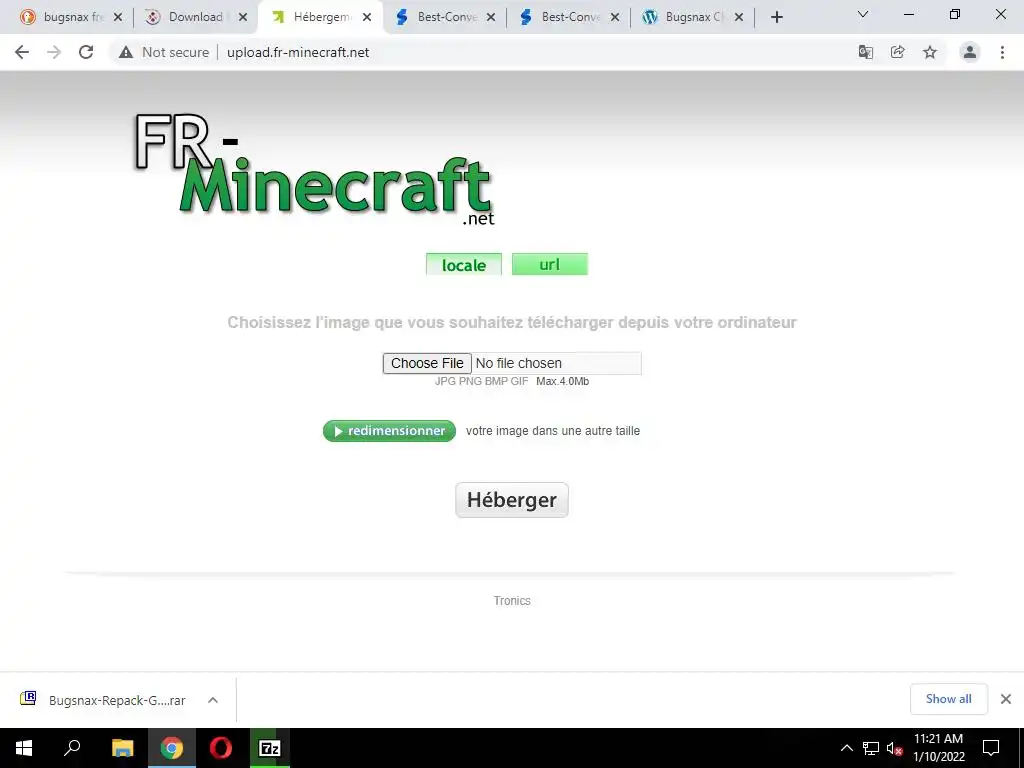Close the Bugsnax WordPress tab

click(739, 18)
